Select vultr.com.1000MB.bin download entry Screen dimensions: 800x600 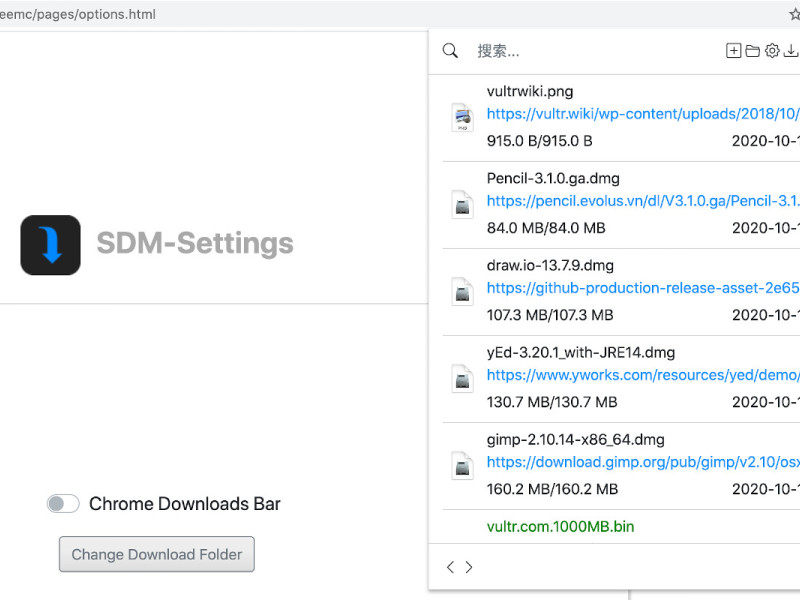[560, 527]
